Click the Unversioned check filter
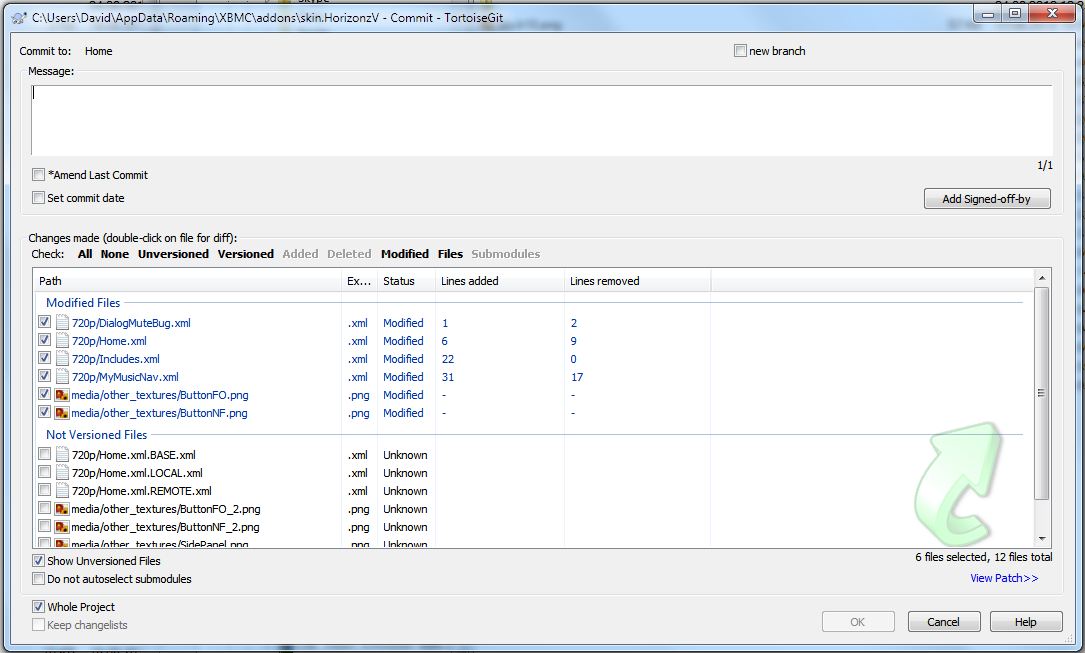Viewport: 1085px width, 653px height. click(x=173, y=254)
